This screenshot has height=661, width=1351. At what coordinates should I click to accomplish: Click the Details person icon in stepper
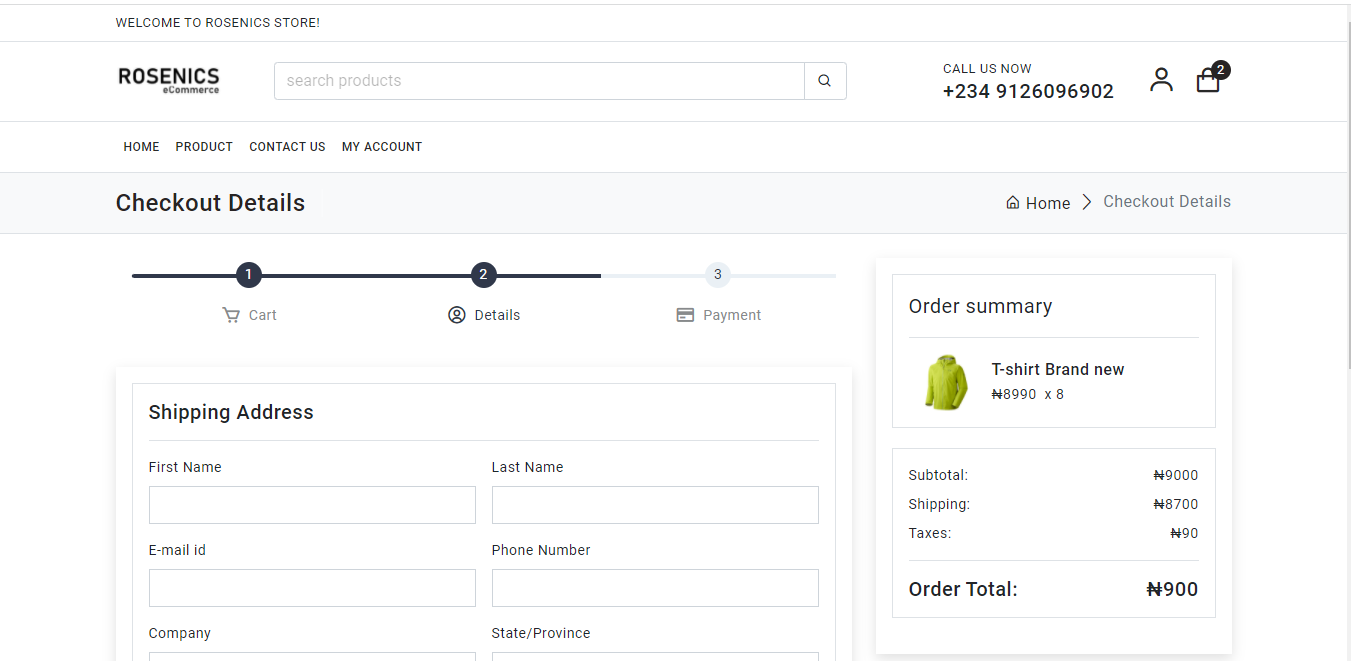457,315
